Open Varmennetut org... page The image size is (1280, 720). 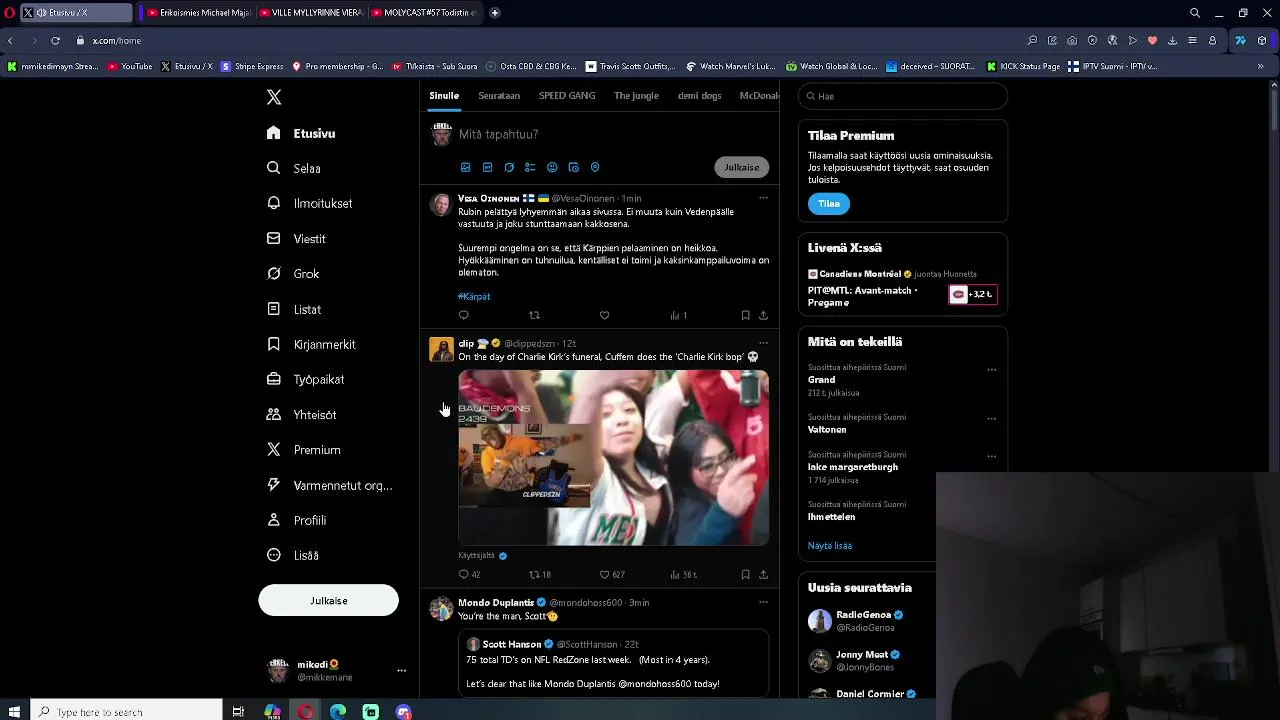(329, 485)
